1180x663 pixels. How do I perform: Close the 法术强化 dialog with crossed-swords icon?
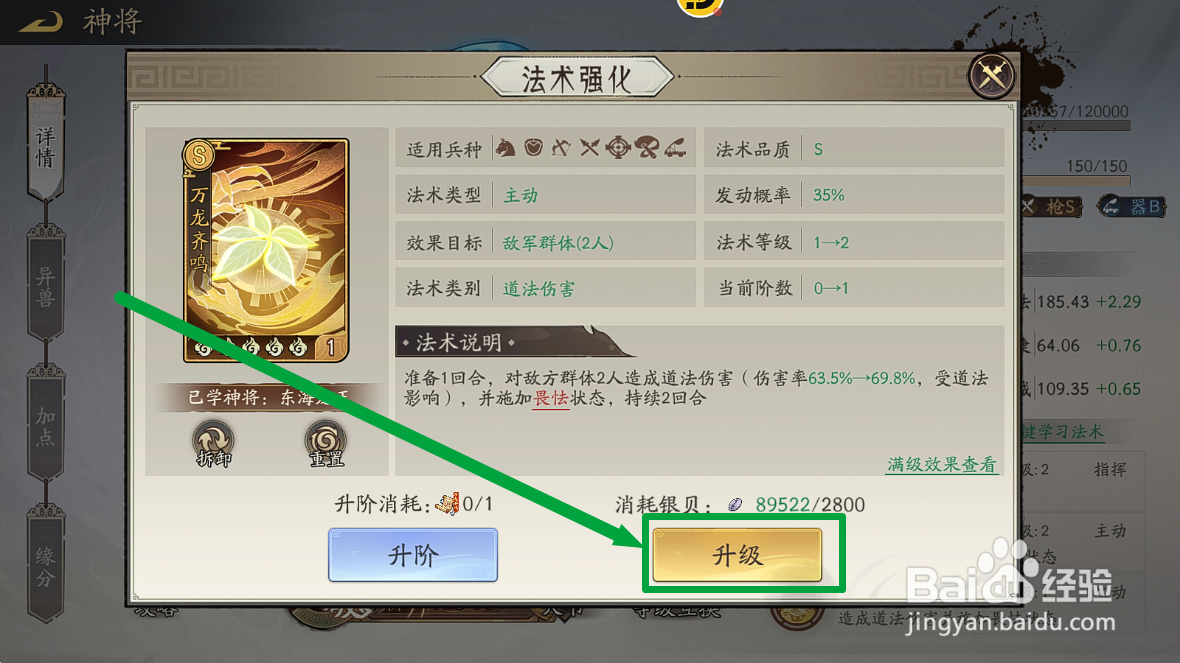991,75
